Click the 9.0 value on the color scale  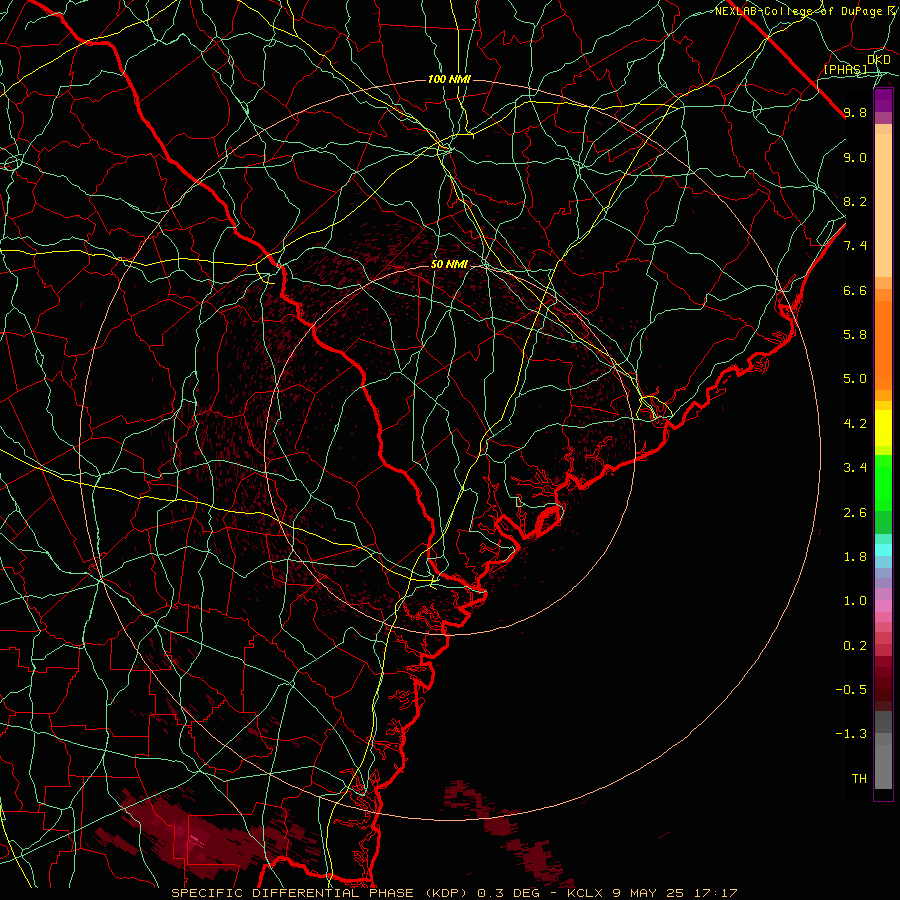point(855,157)
